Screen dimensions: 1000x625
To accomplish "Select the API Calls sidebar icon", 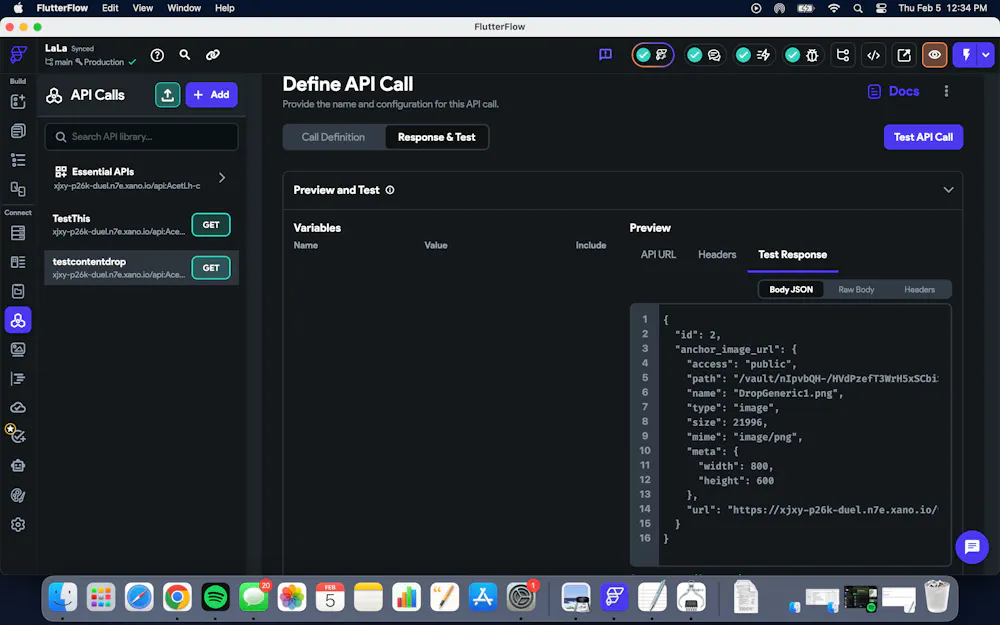I will coord(18,320).
